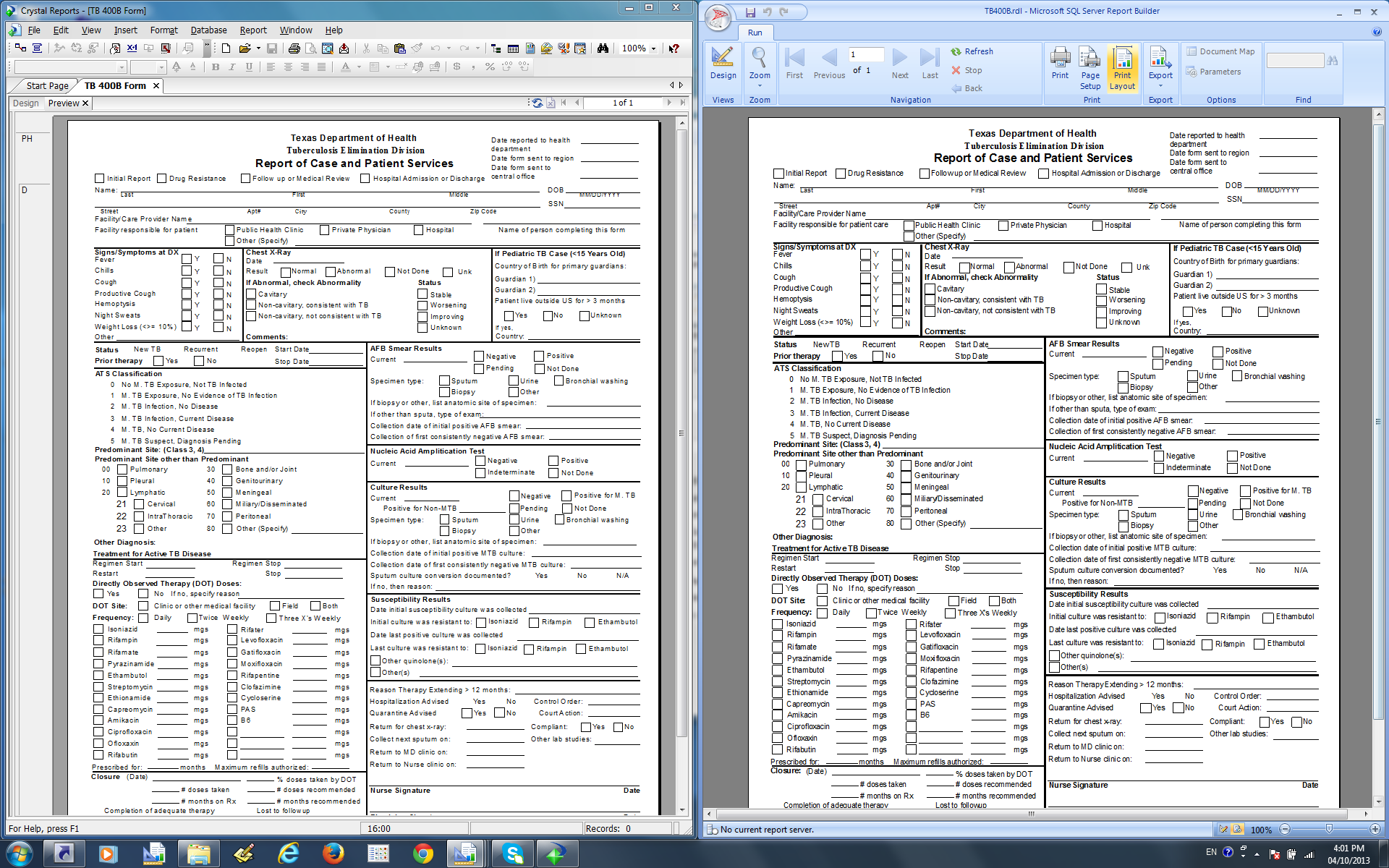Open font size dropdown in Crystal formatting bar
The width and height of the screenshot is (1389, 868).
coord(161,67)
